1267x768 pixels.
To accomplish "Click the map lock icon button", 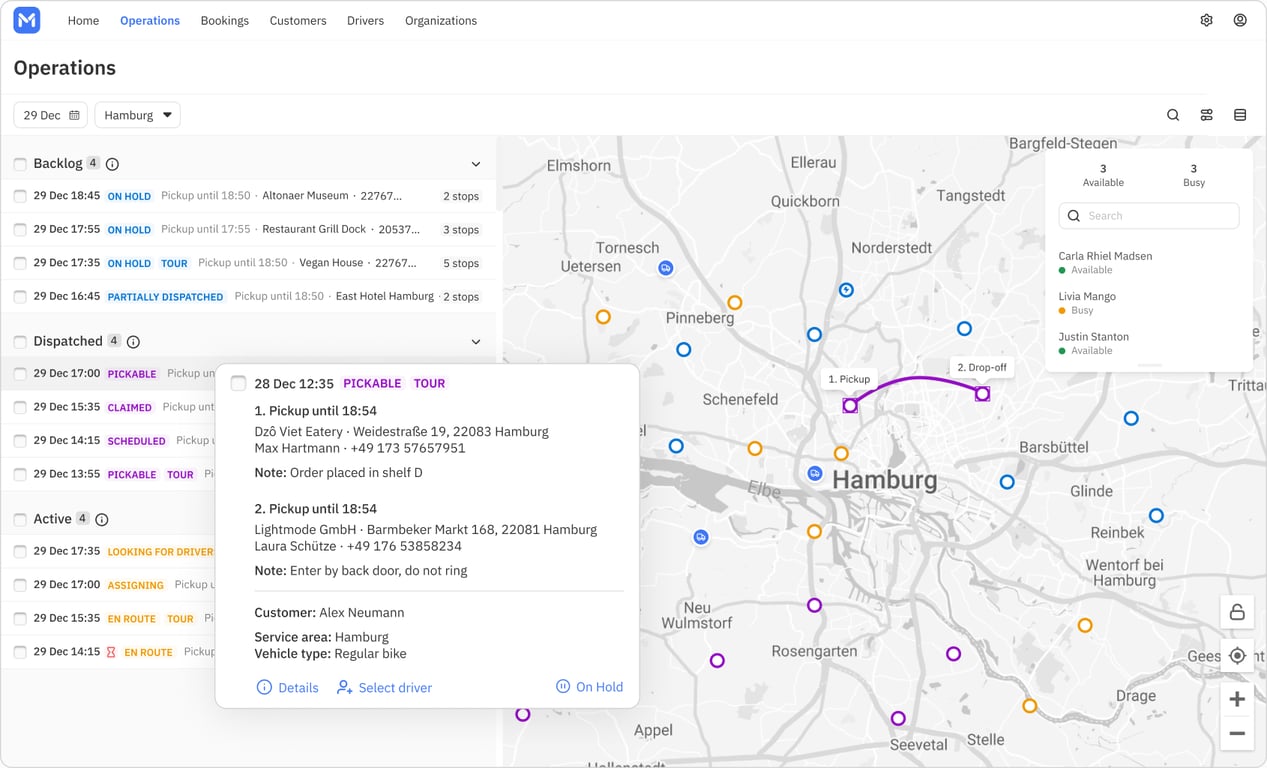I will pos(1237,612).
